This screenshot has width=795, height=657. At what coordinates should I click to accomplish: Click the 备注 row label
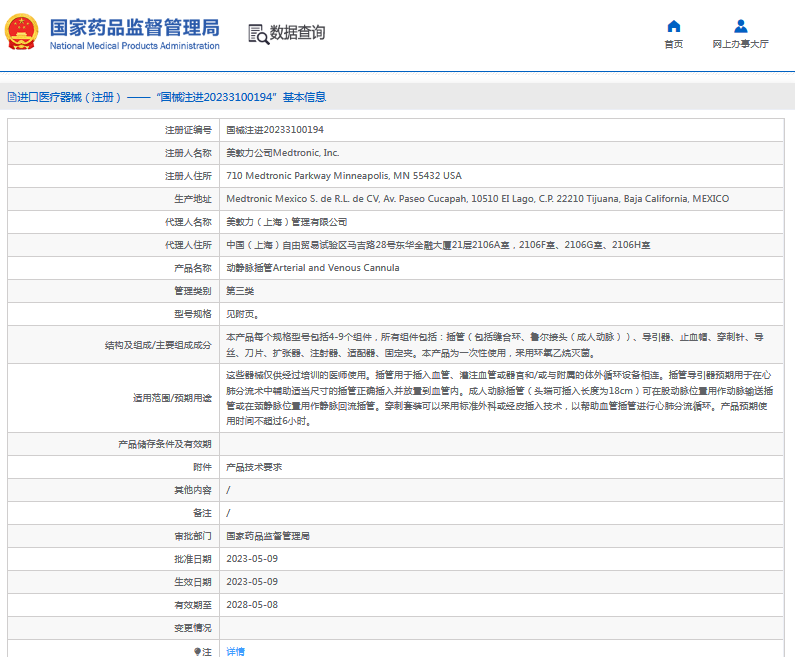coord(202,513)
